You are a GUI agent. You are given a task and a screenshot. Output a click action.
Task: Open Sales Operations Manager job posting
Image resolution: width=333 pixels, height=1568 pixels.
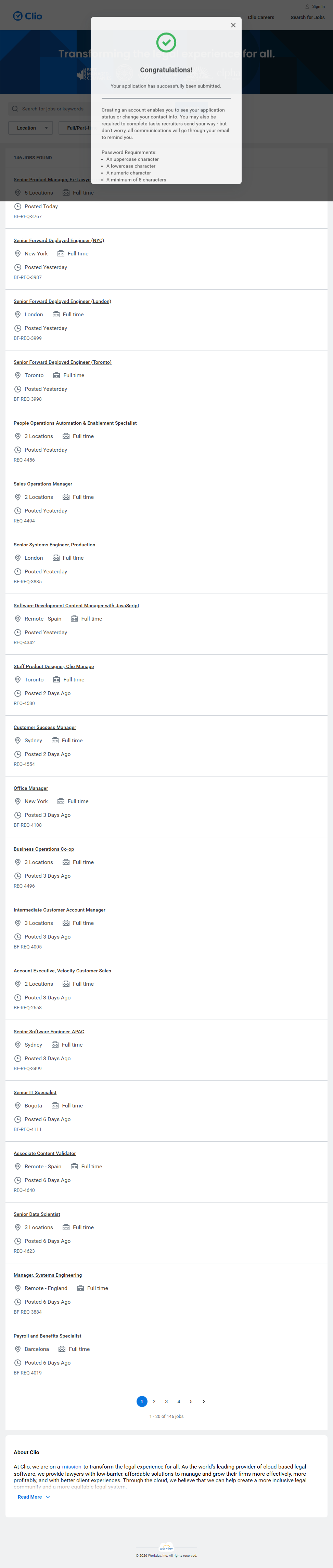(43, 484)
